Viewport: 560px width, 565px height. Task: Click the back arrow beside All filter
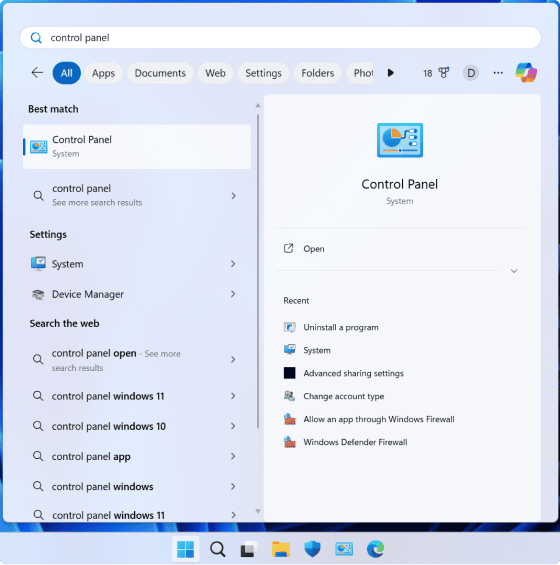click(37, 73)
